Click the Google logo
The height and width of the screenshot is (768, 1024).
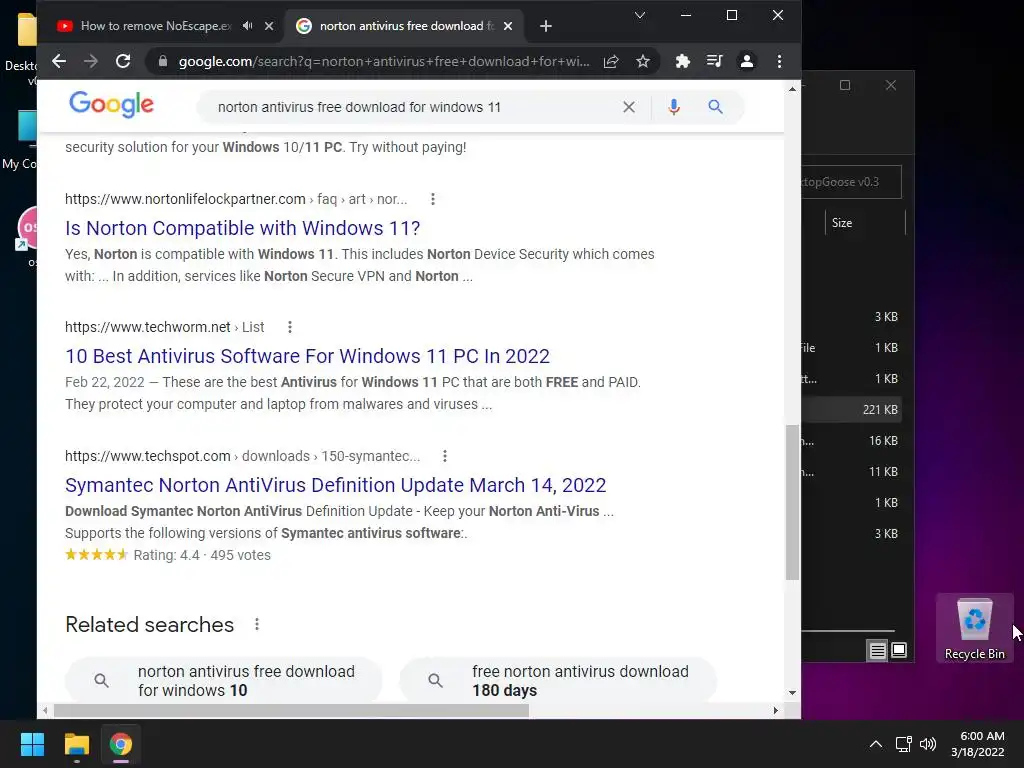(x=112, y=104)
